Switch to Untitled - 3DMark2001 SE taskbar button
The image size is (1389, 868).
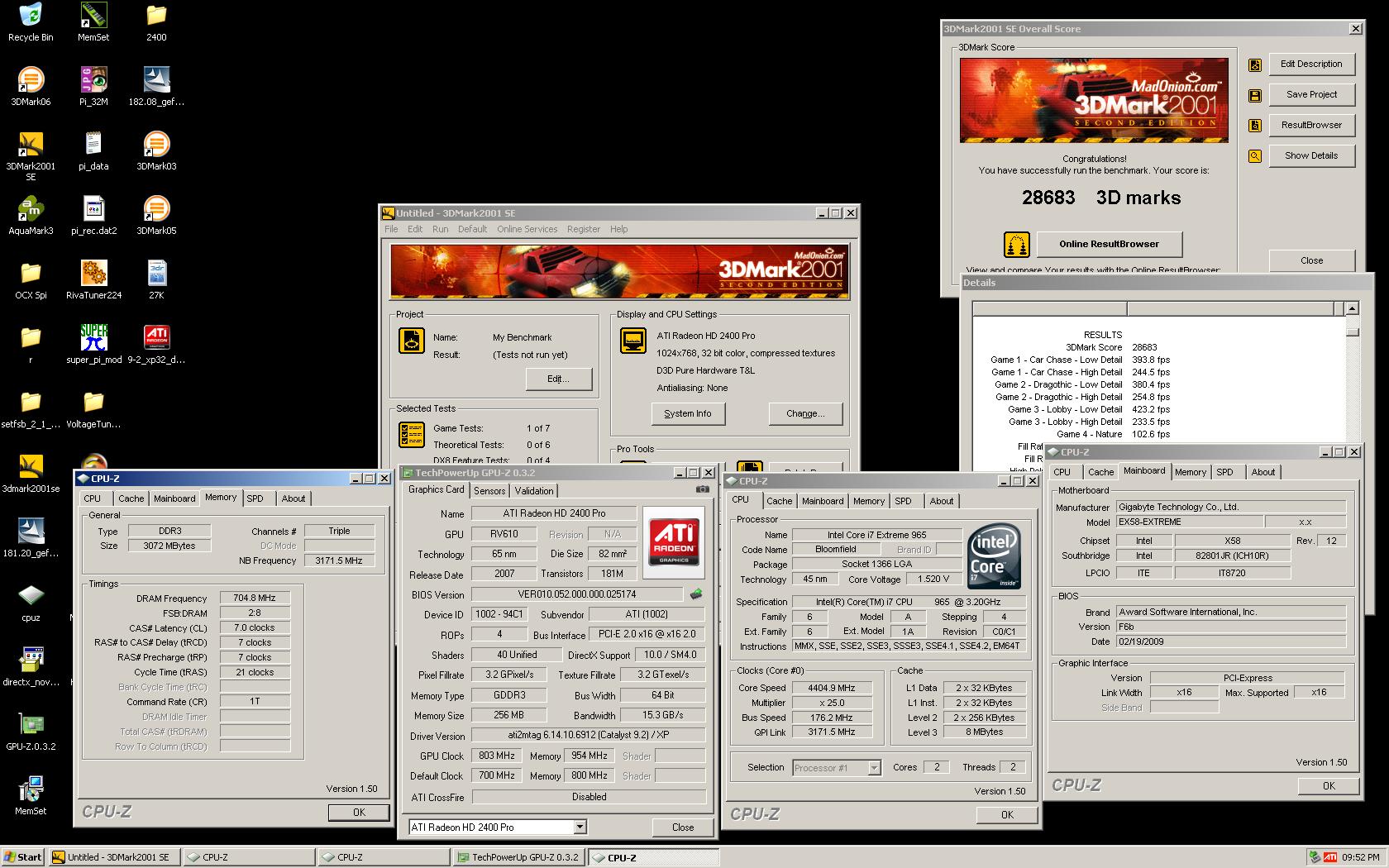(x=114, y=857)
